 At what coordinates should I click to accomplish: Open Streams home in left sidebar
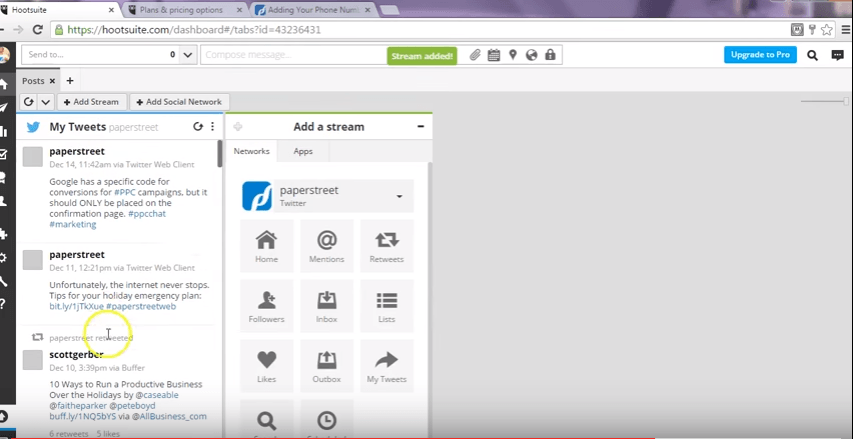click(x=4, y=84)
